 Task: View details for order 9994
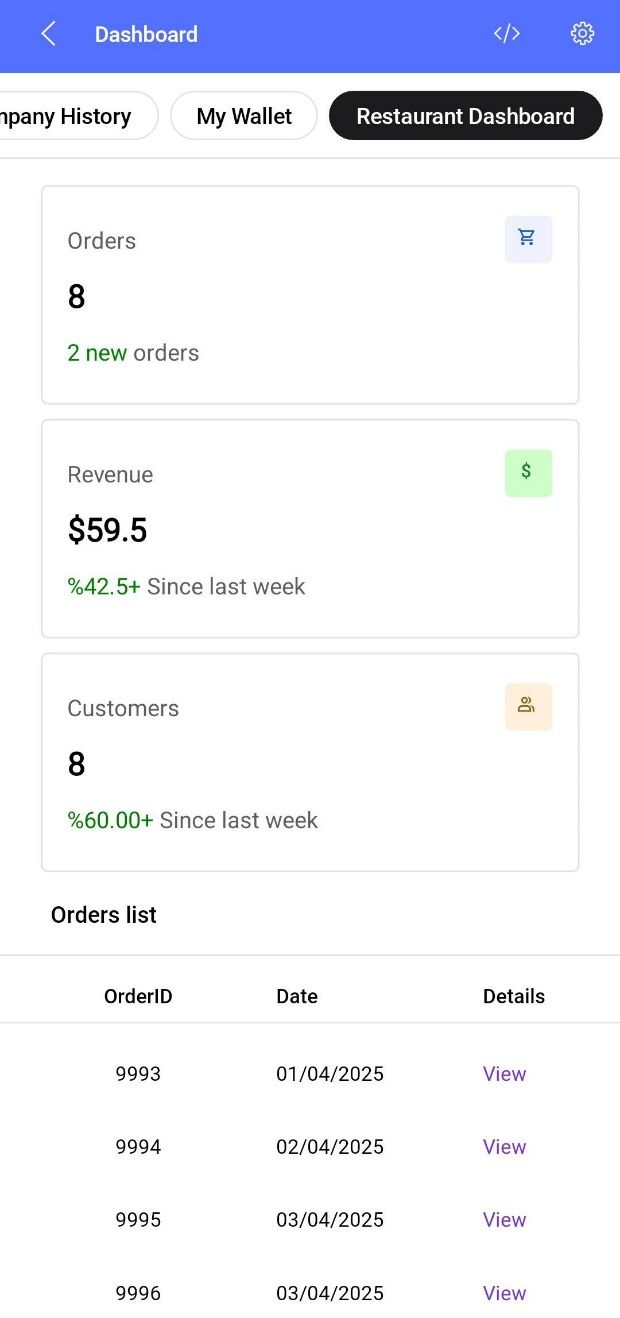[x=504, y=1147]
